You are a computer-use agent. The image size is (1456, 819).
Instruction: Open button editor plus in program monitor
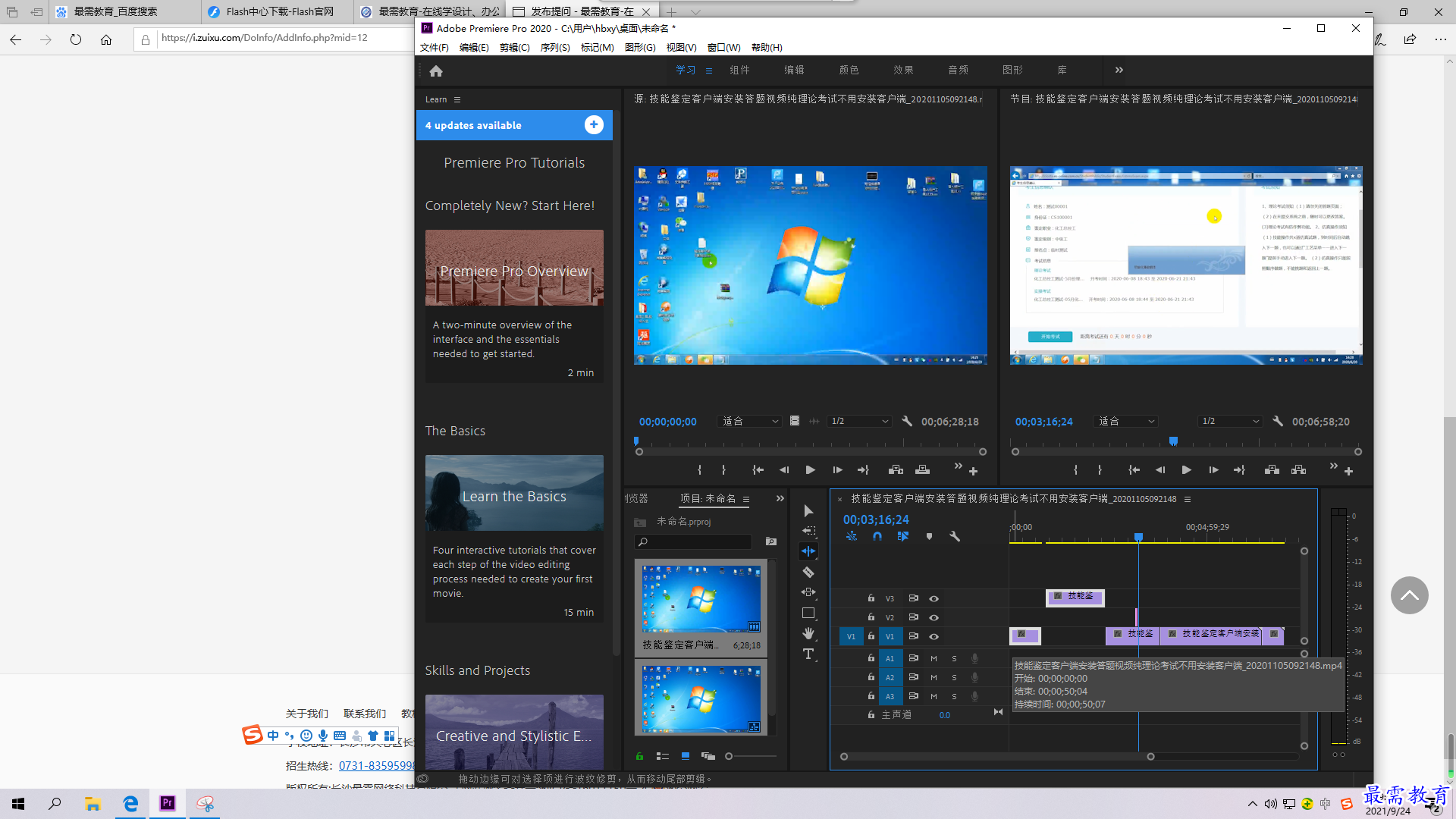coord(1348,472)
